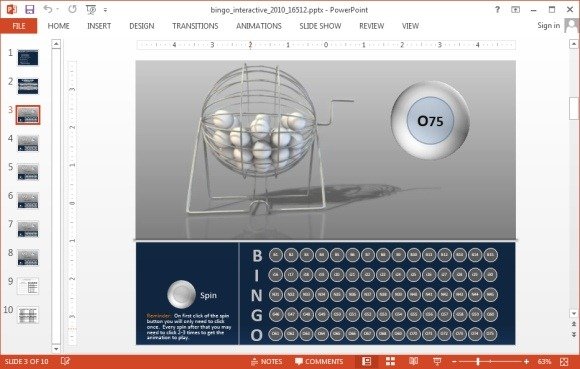
Task: Open the VIEW ribbon tab
Action: coord(410,26)
